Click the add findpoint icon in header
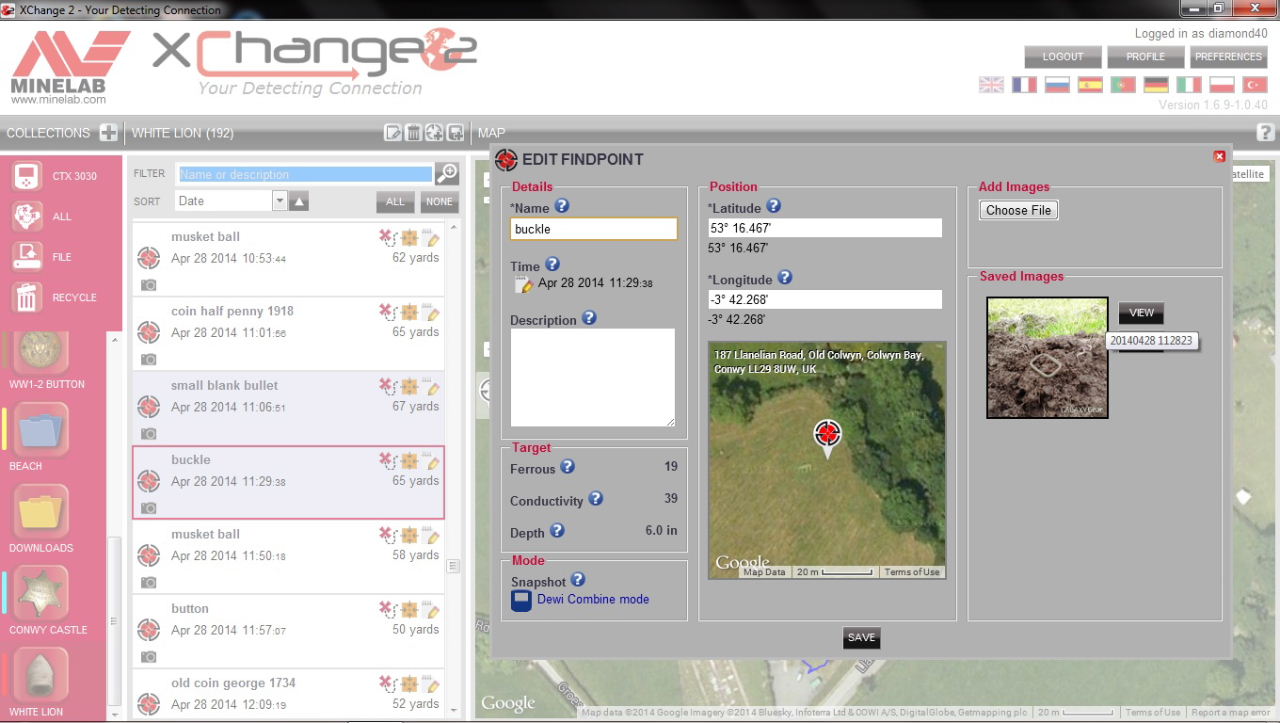Screen dimensions: 1280x723 coord(434,133)
